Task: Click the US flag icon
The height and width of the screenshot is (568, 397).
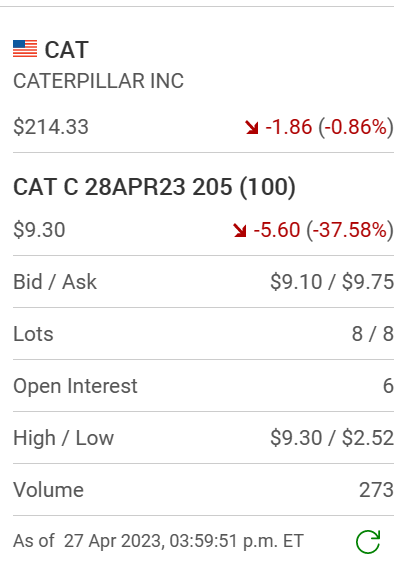Action: coord(25,49)
